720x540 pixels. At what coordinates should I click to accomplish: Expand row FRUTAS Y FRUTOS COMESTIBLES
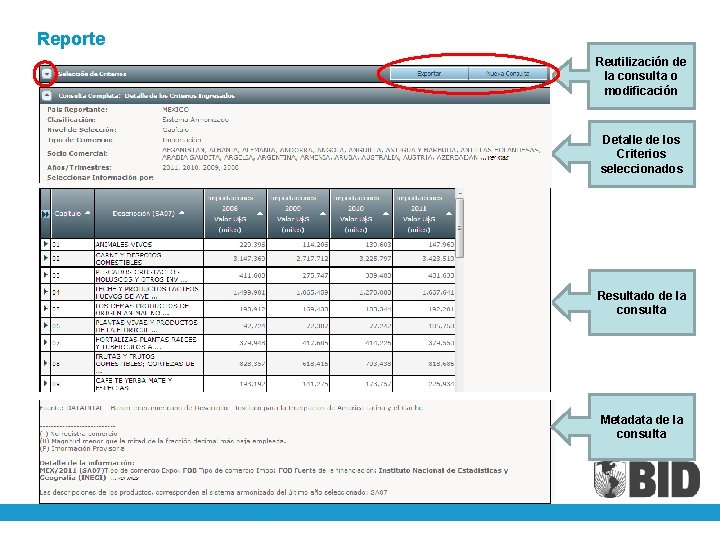[45, 363]
